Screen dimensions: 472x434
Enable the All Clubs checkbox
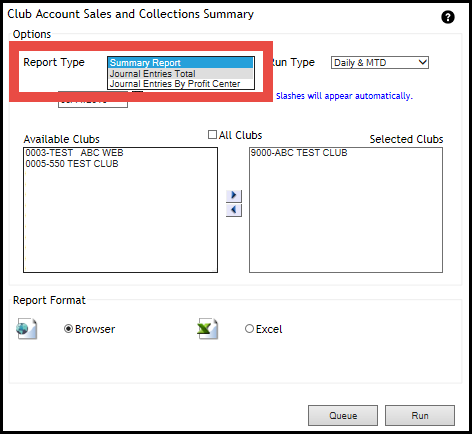click(x=212, y=135)
